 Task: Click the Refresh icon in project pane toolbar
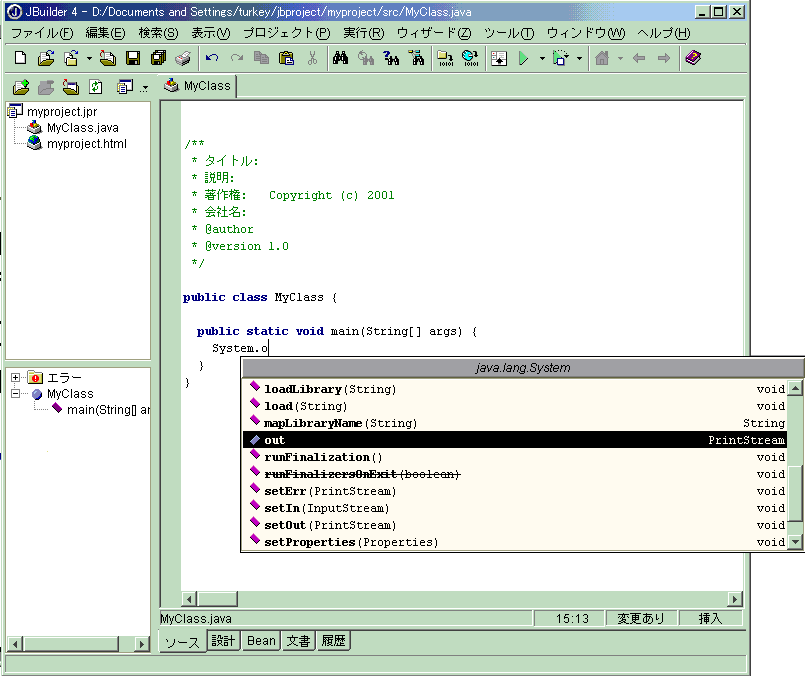click(x=96, y=87)
